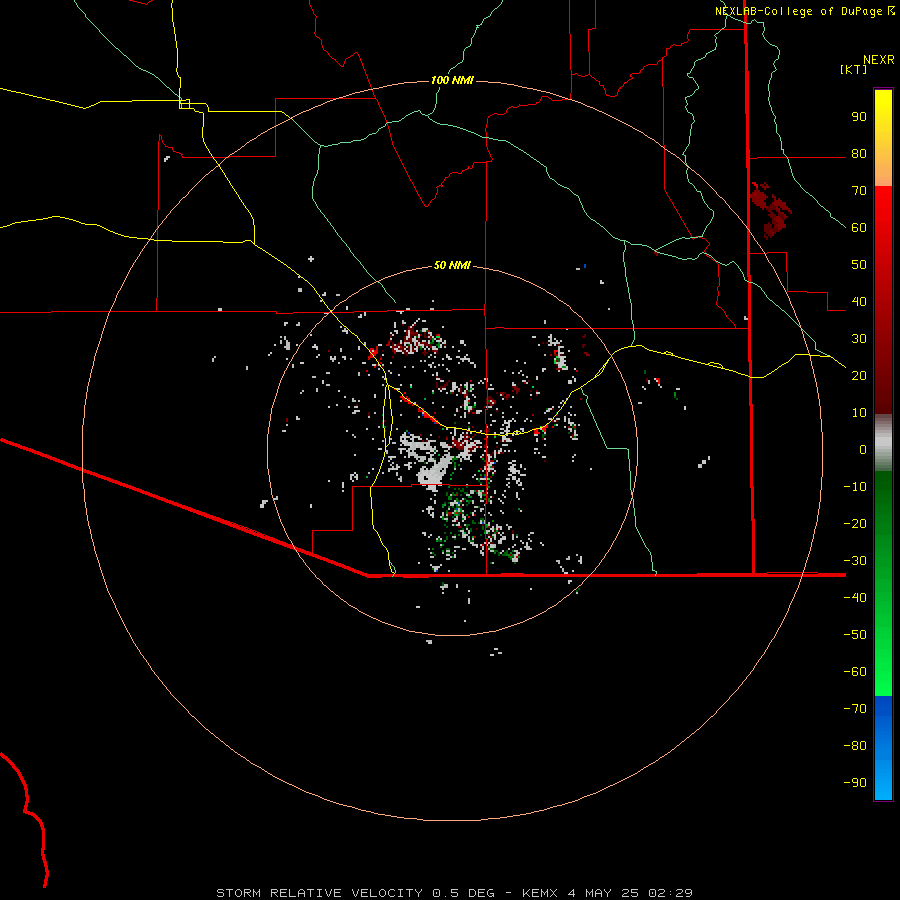The image size is (900, 900).
Task: Click the Storm Relative Velocity caption
Action: (x=454, y=893)
